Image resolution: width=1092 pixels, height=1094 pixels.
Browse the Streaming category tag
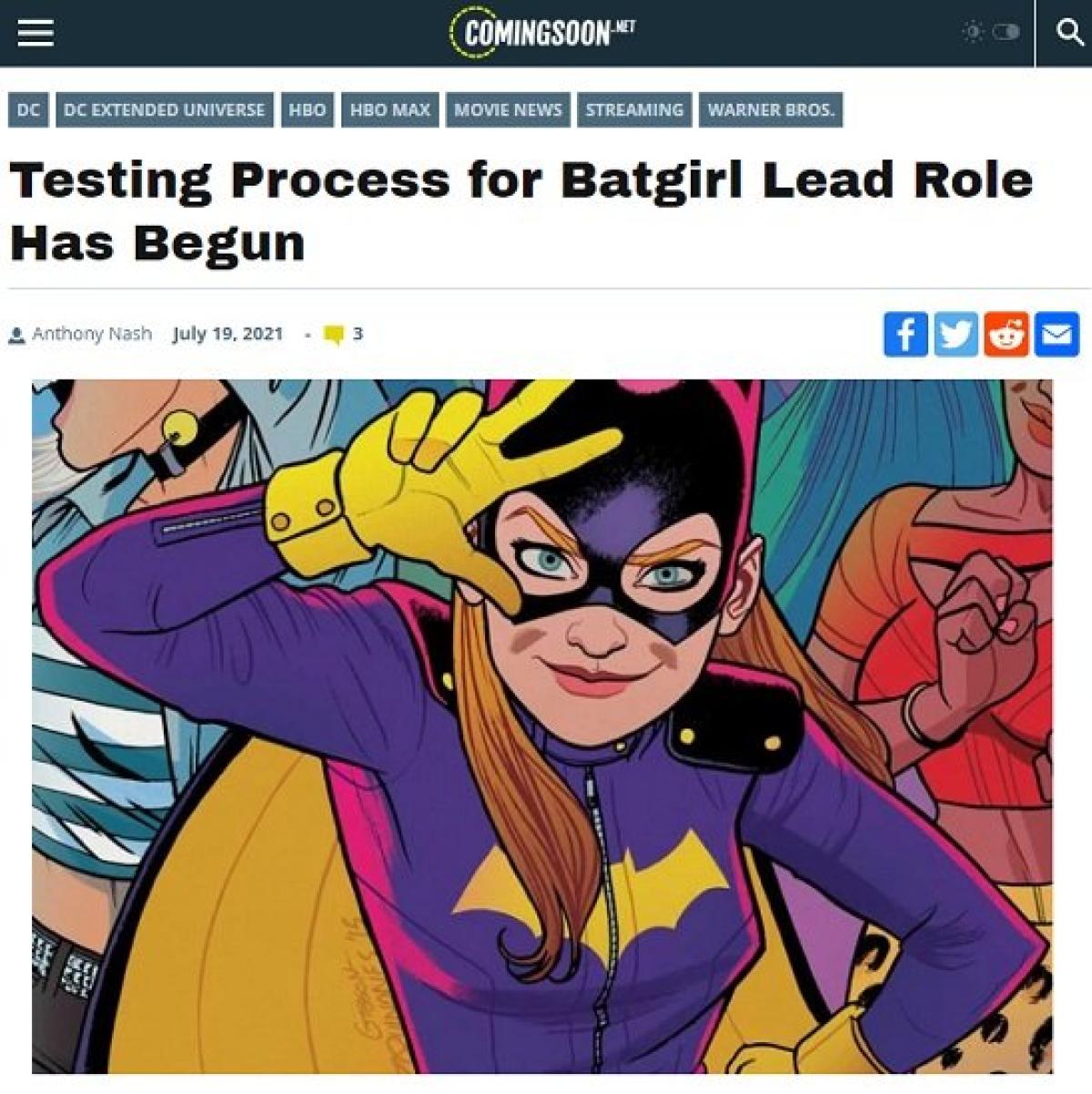point(633,110)
